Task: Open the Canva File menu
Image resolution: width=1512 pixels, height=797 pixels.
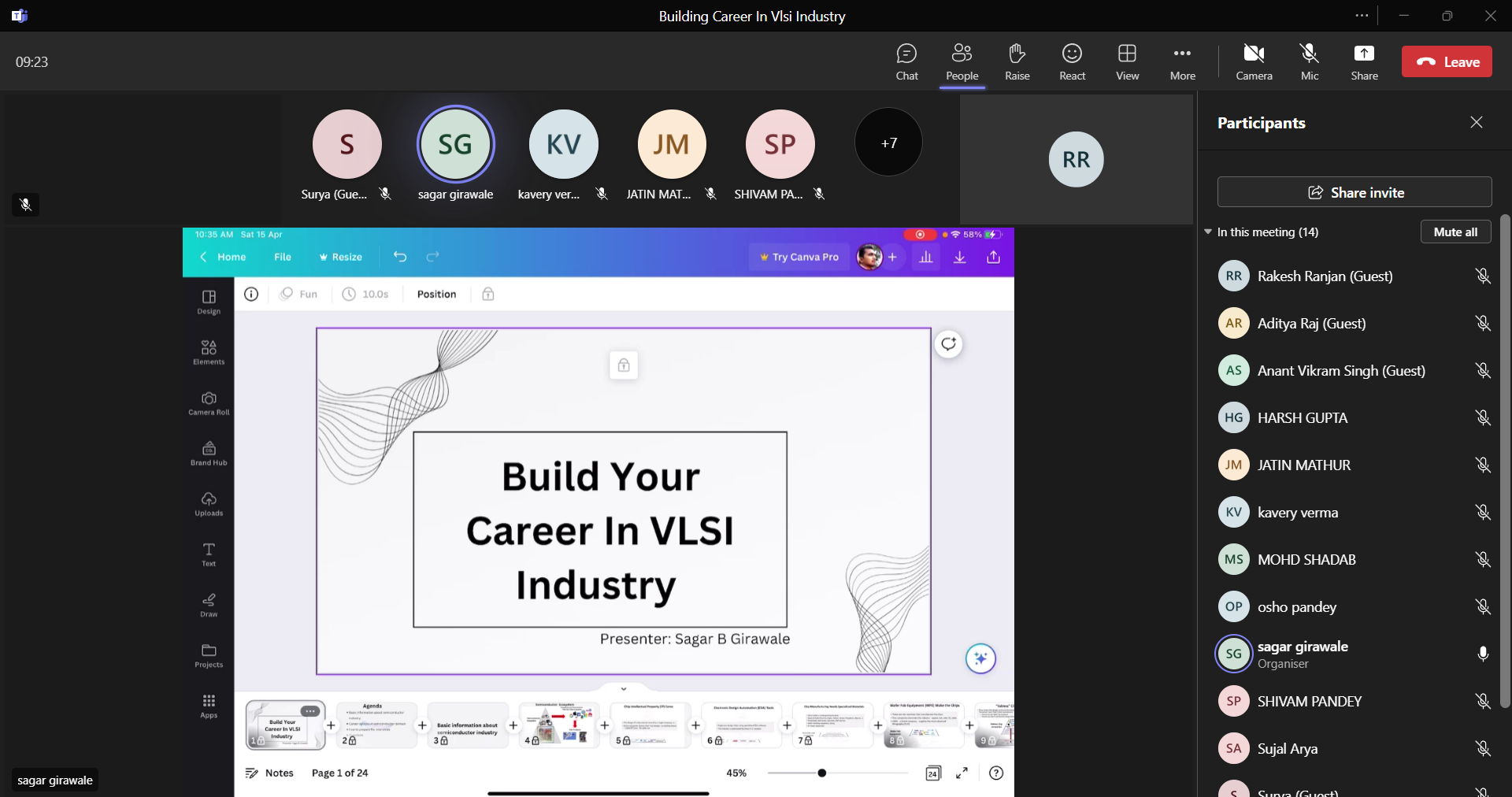Action: tap(282, 257)
